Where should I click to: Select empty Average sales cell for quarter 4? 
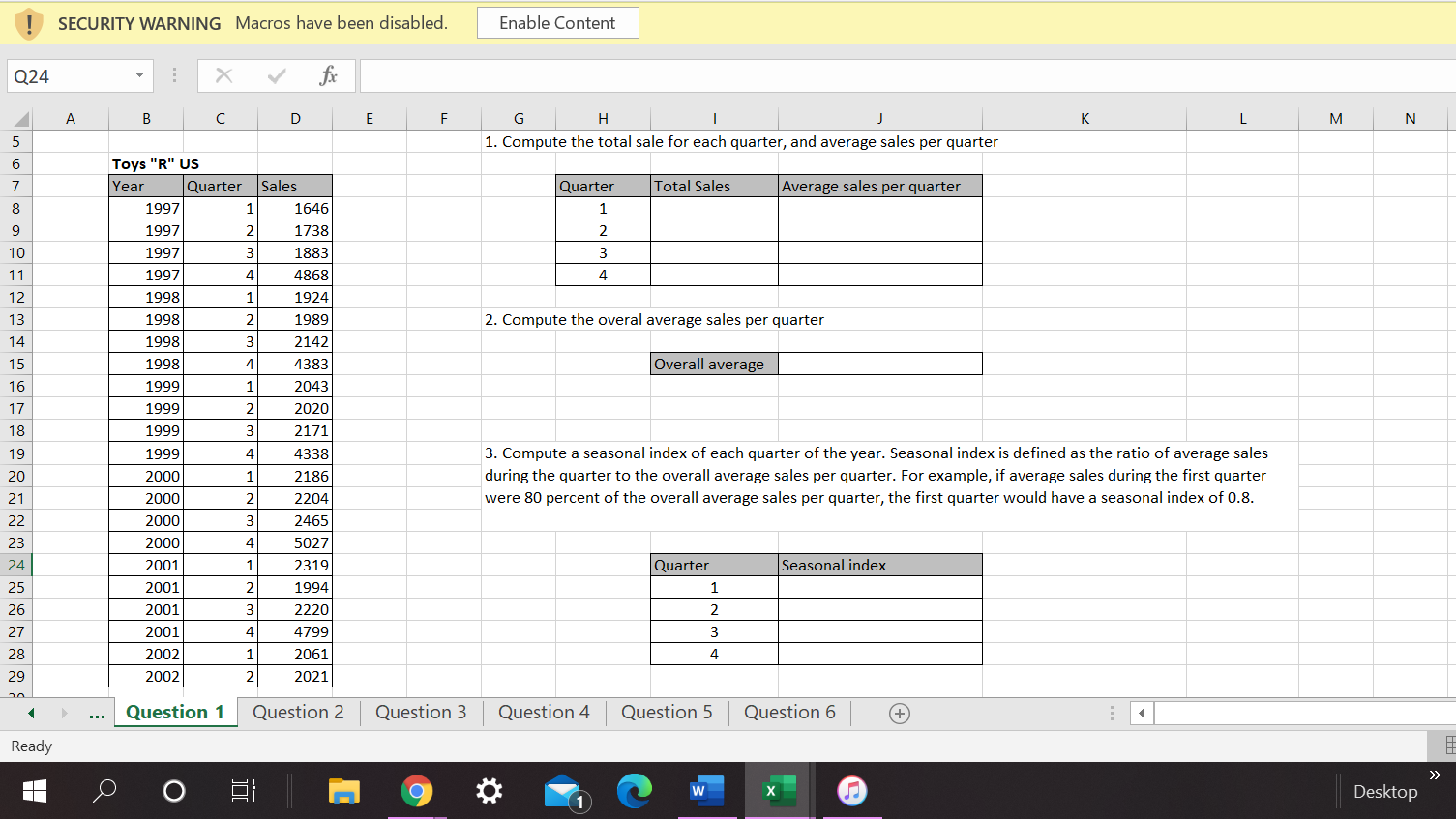pos(880,275)
